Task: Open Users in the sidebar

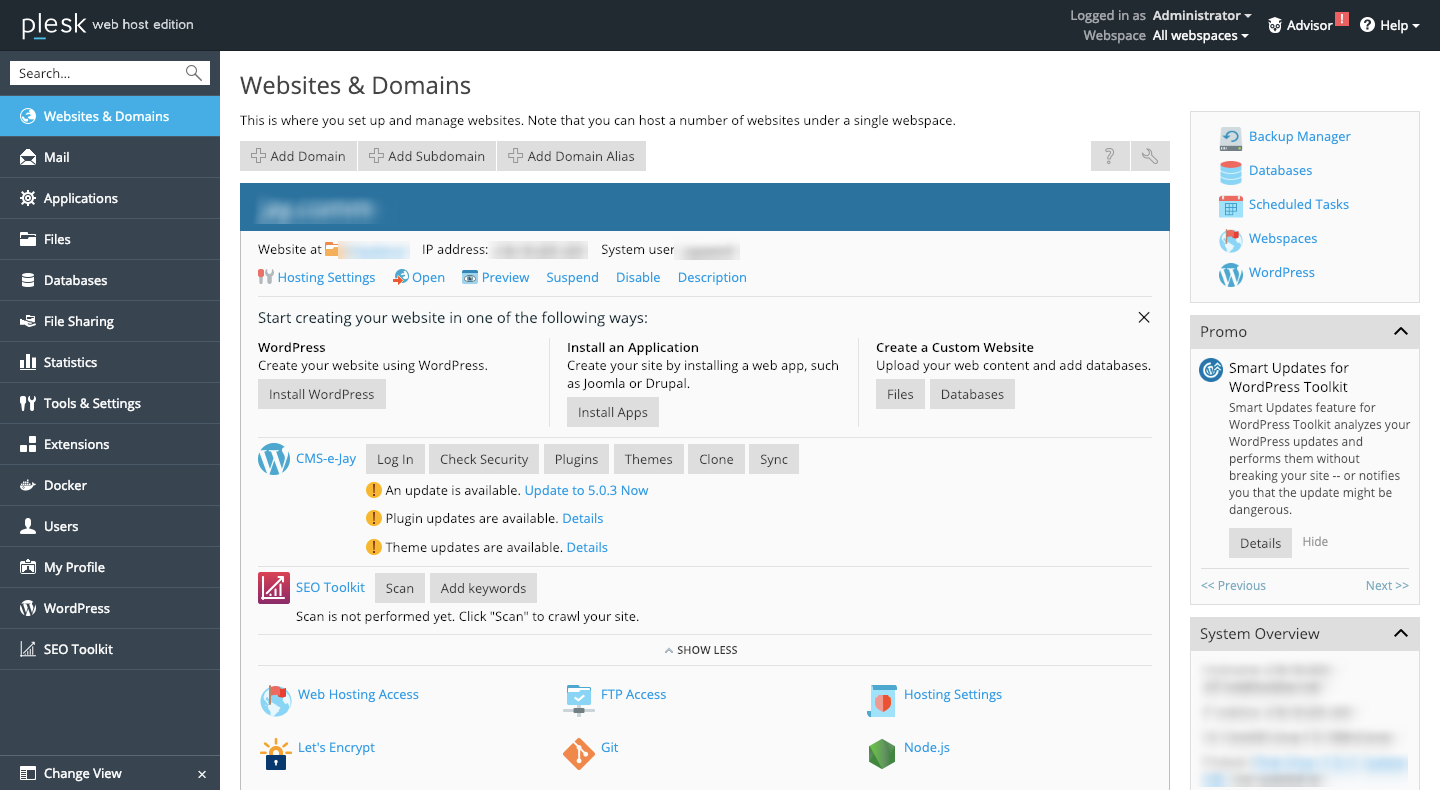Action: click(x=110, y=526)
